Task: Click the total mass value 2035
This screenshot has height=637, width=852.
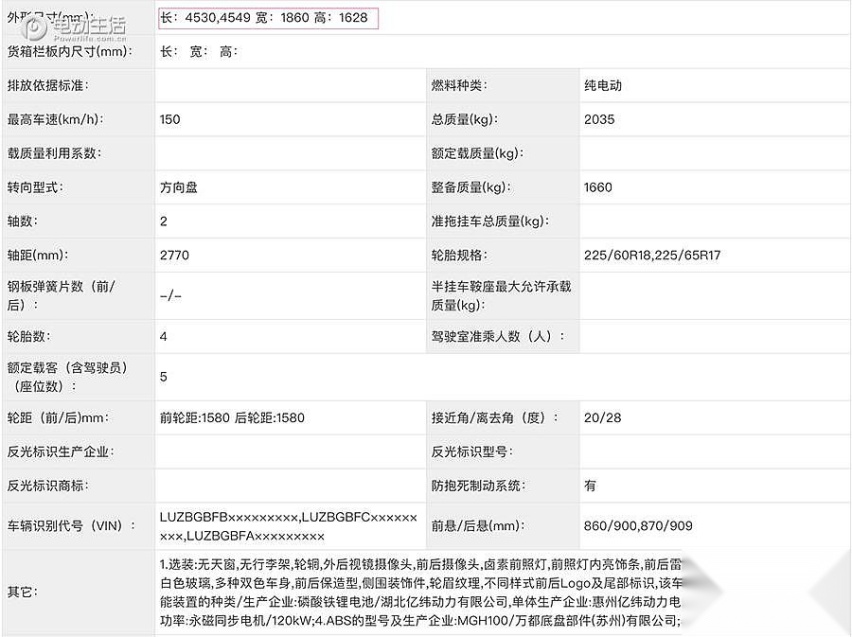Action: (599, 119)
